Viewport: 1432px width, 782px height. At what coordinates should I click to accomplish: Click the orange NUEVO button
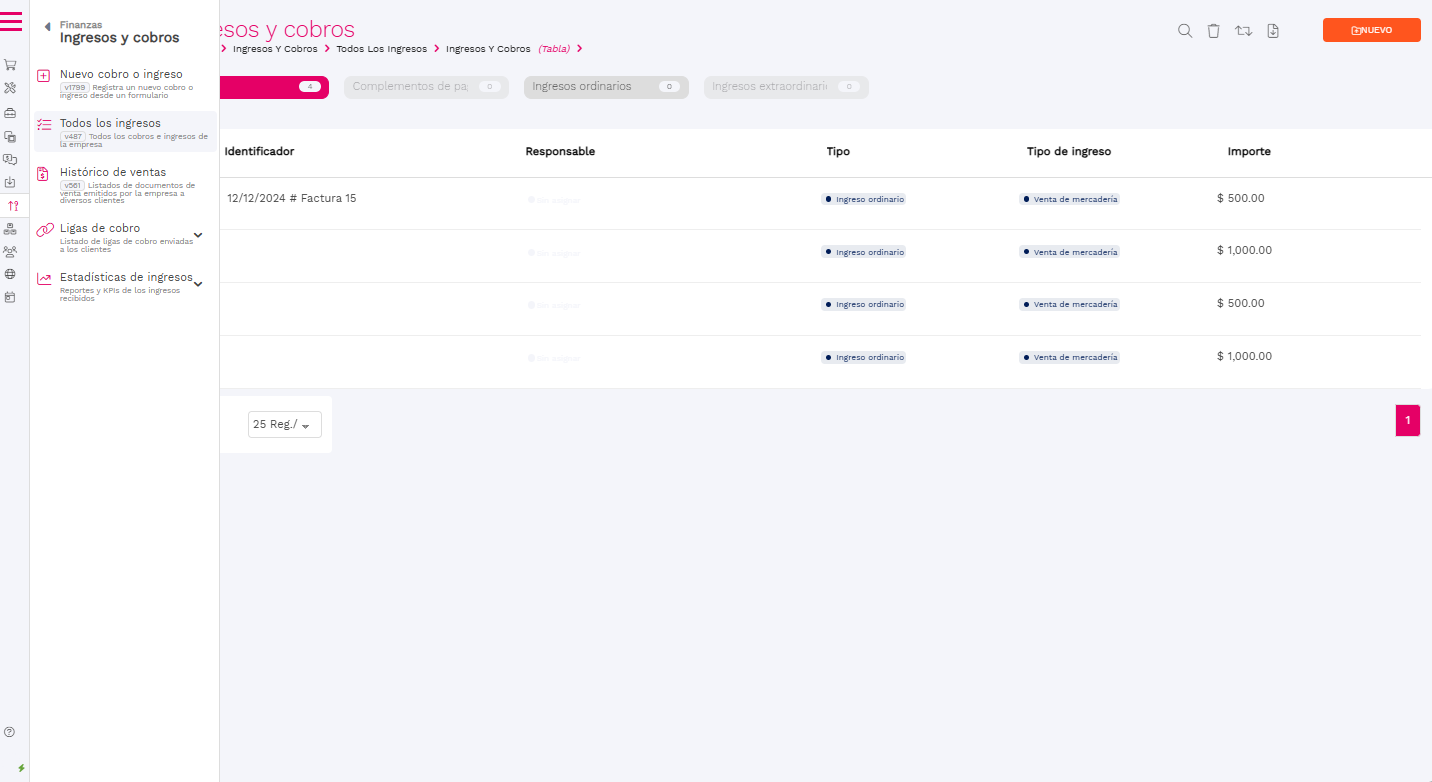click(1371, 30)
